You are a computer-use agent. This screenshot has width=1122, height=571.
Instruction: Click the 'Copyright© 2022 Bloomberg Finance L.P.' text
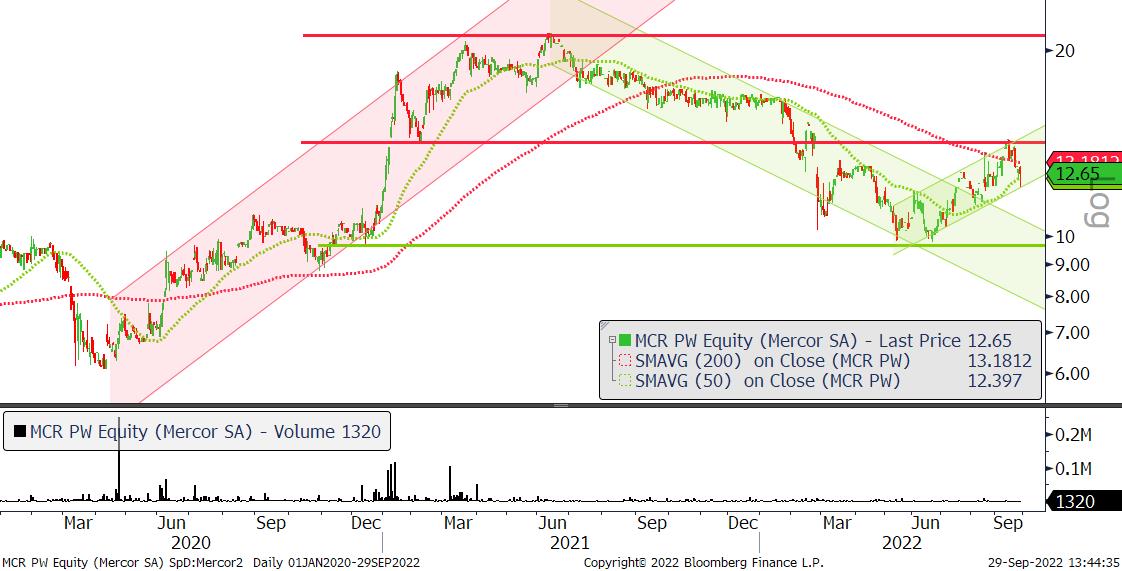pos(703,563)
